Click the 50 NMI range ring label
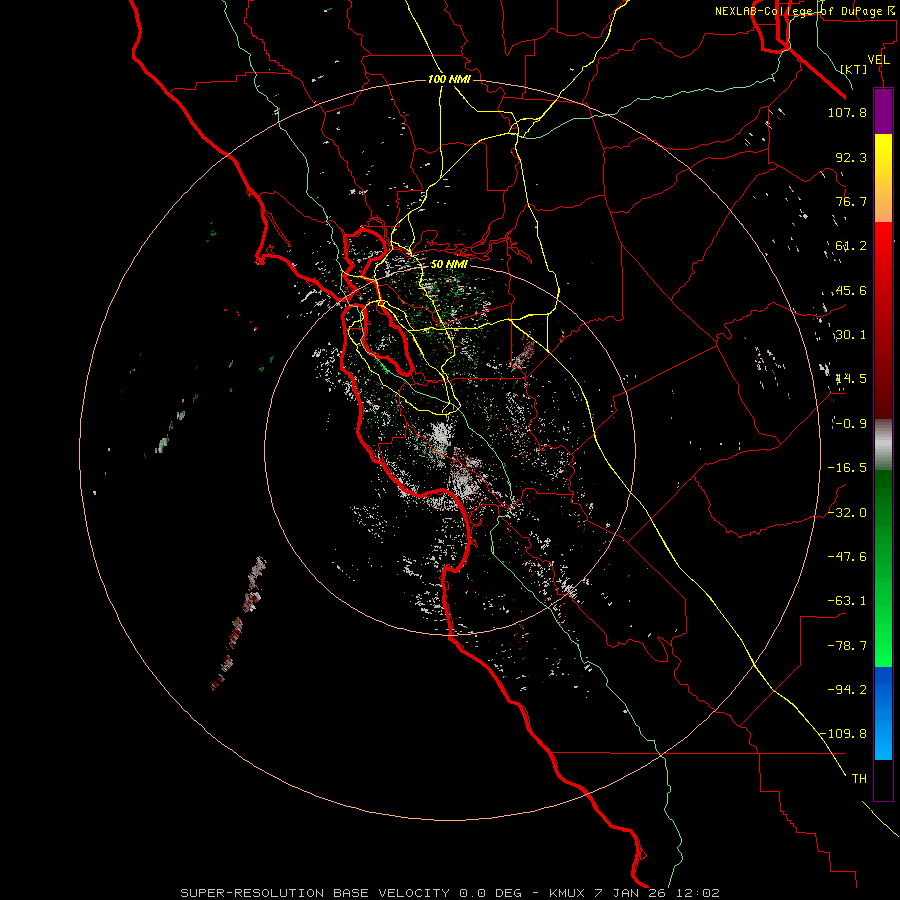 [x=449, y=265]
